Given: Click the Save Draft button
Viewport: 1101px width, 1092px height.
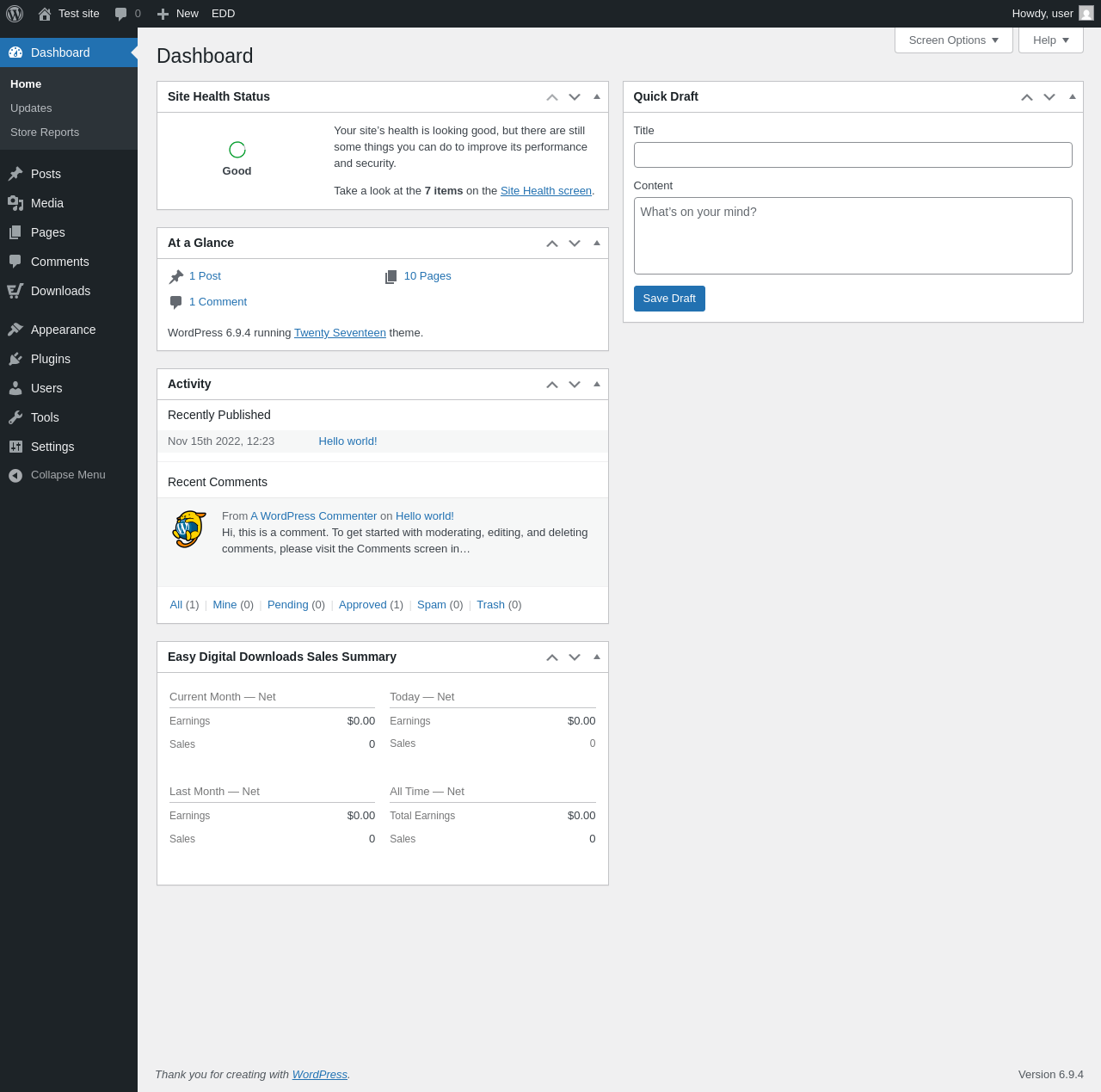Looking at the screenshot, I should click(669, 299).
